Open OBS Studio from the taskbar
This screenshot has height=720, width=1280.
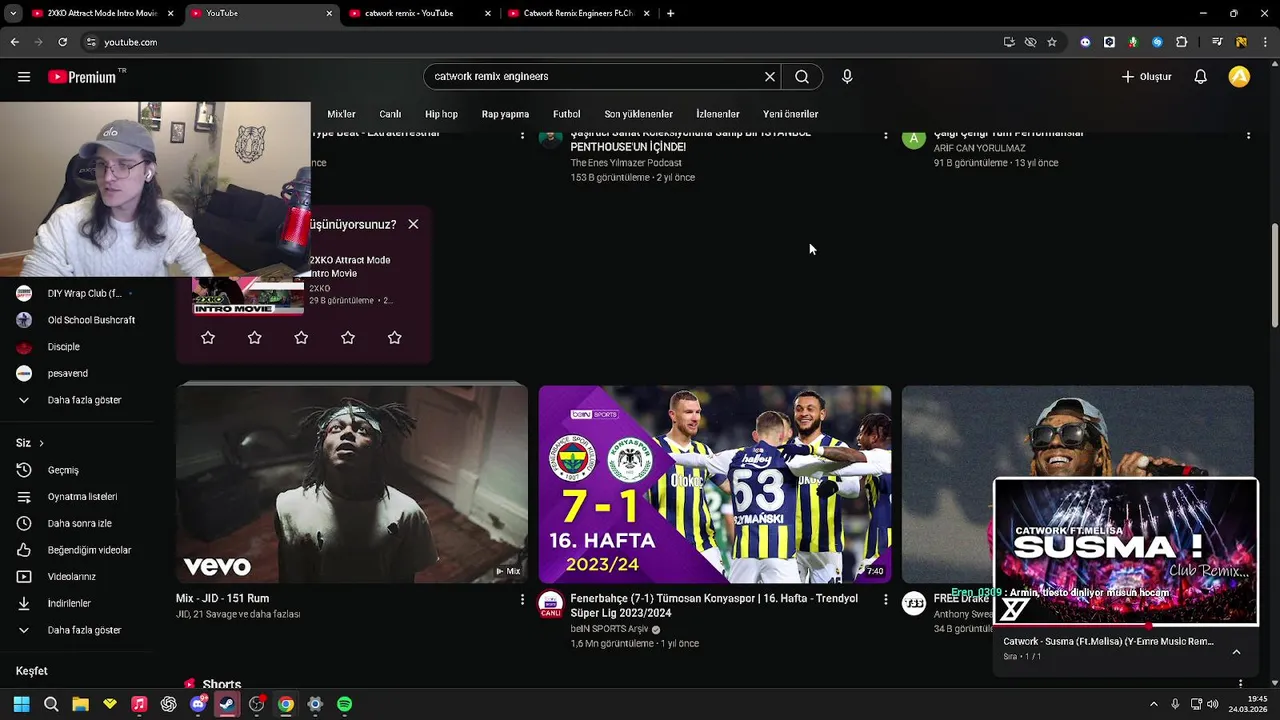pyautogui.click(x=256, y=704)
